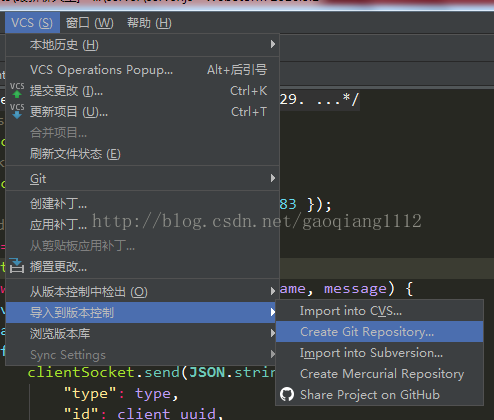Choose VCS Operations Popup...
Image resolution: width=494 pixels, height=420 pixels.
(143, 70)
